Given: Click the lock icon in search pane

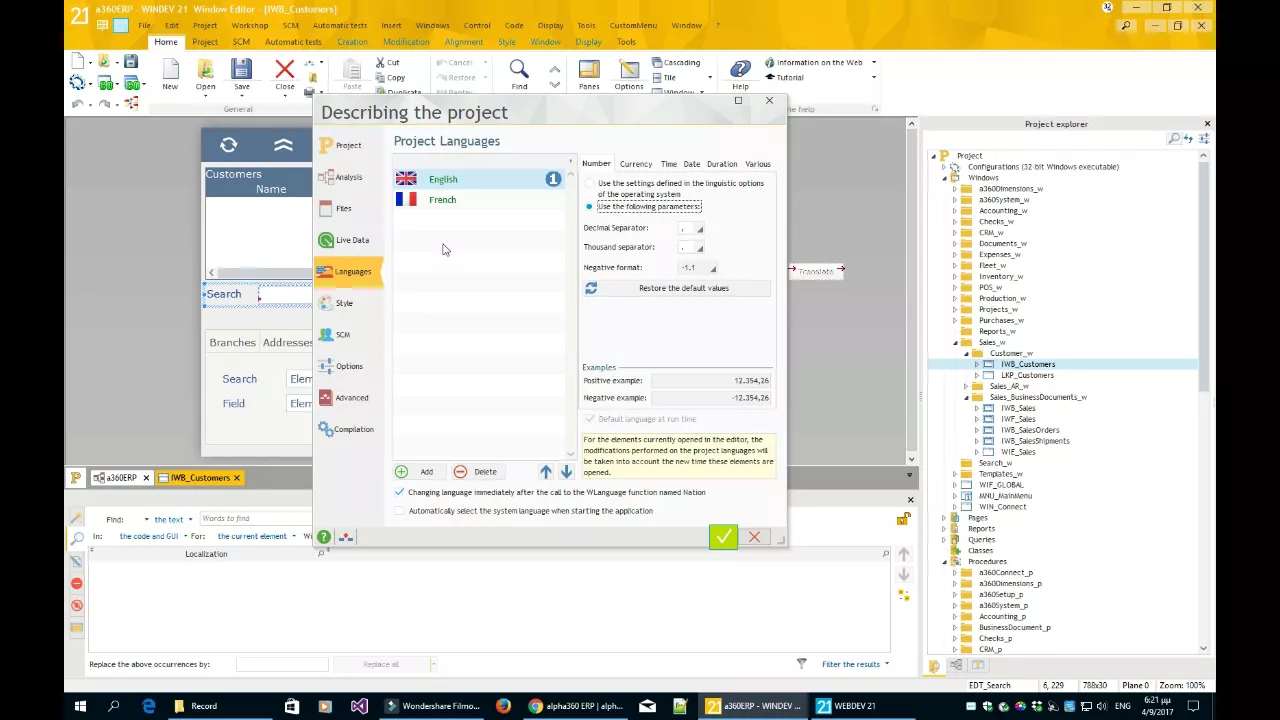Looking at the screenshot, I should 903,519.
